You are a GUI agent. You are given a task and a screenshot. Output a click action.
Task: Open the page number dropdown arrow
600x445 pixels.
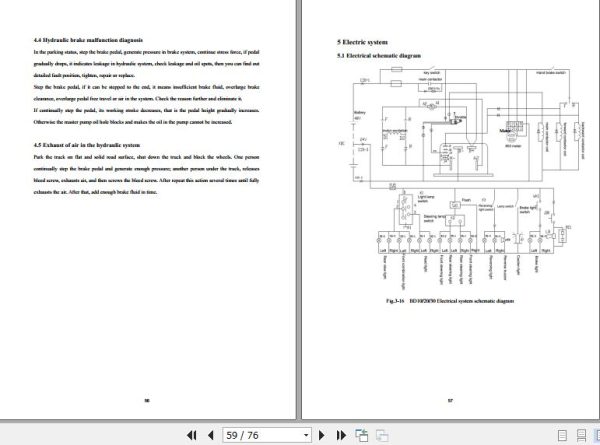(x=306, y=435)
